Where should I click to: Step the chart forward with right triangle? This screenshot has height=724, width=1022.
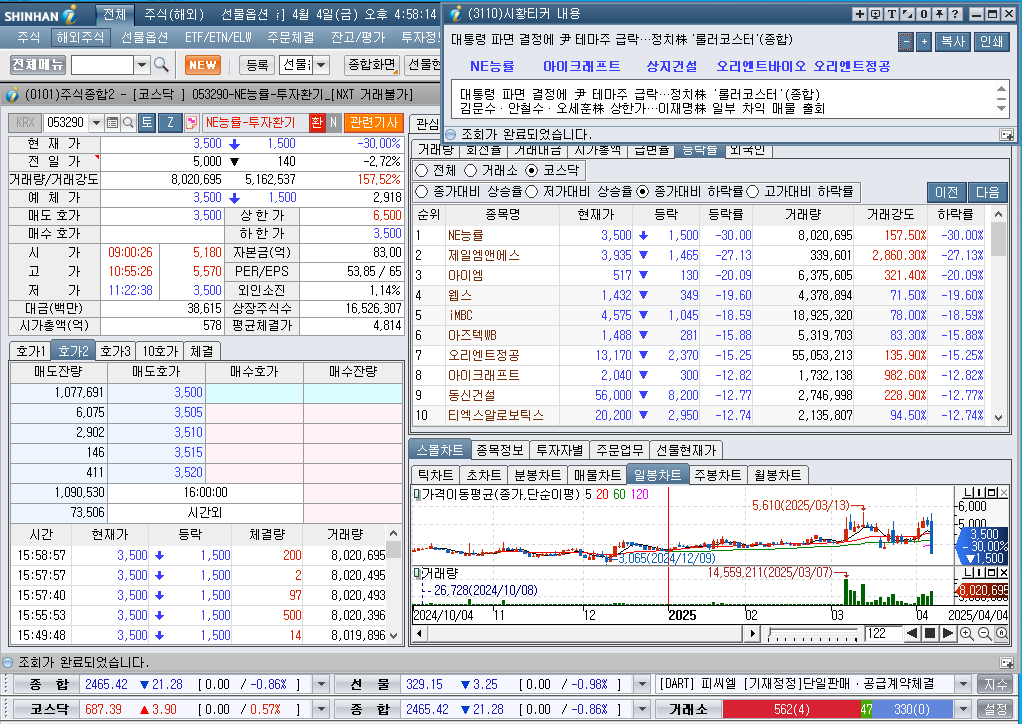pyautogui.click(x=948, y=633)
